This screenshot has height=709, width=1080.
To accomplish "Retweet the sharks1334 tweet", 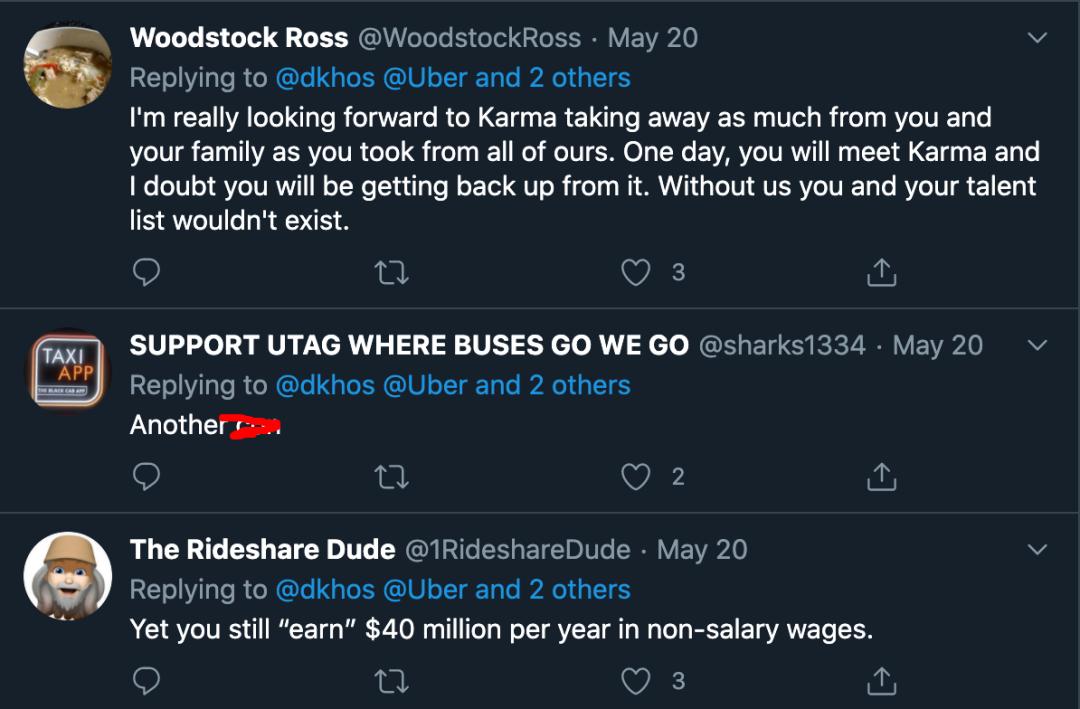I will (391, 477).
